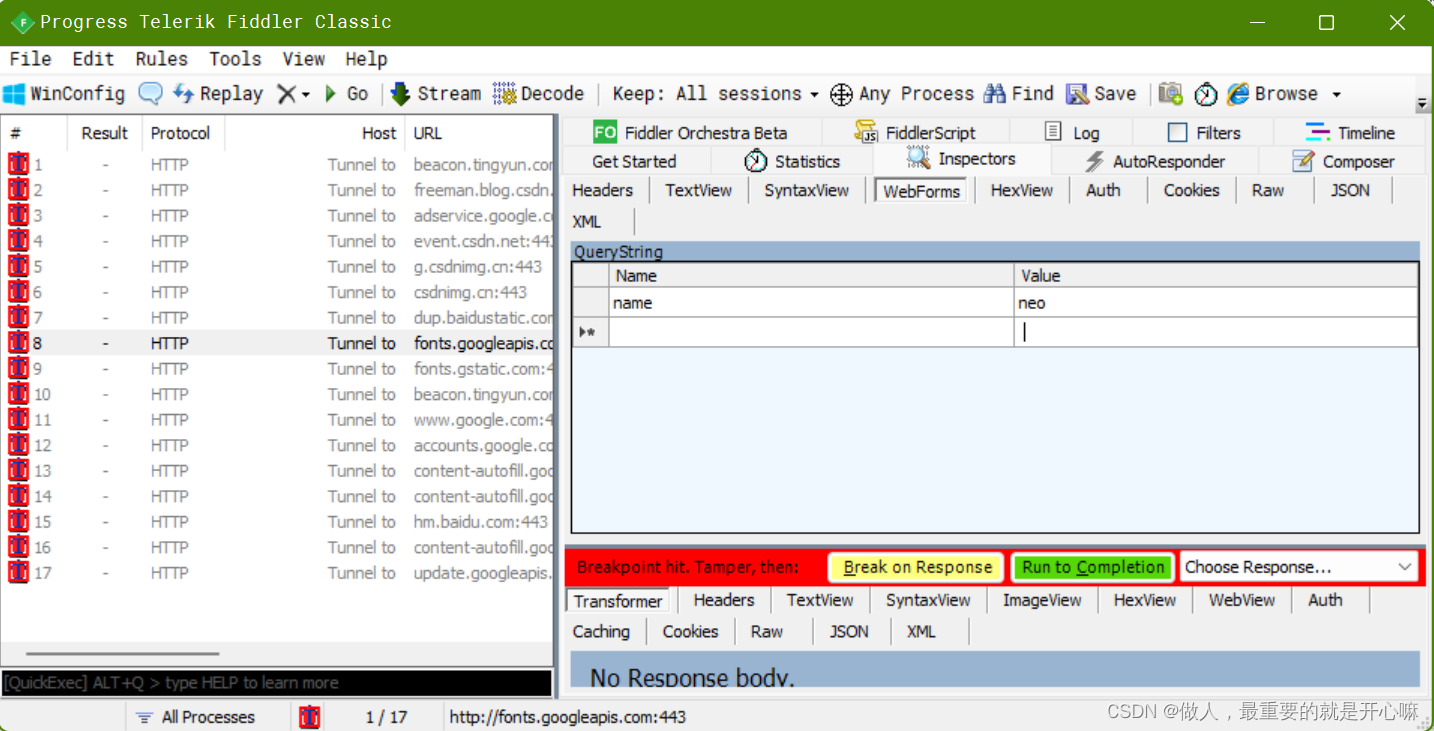Click the Save toolbar button
1434x731 pixels.
1101,94
